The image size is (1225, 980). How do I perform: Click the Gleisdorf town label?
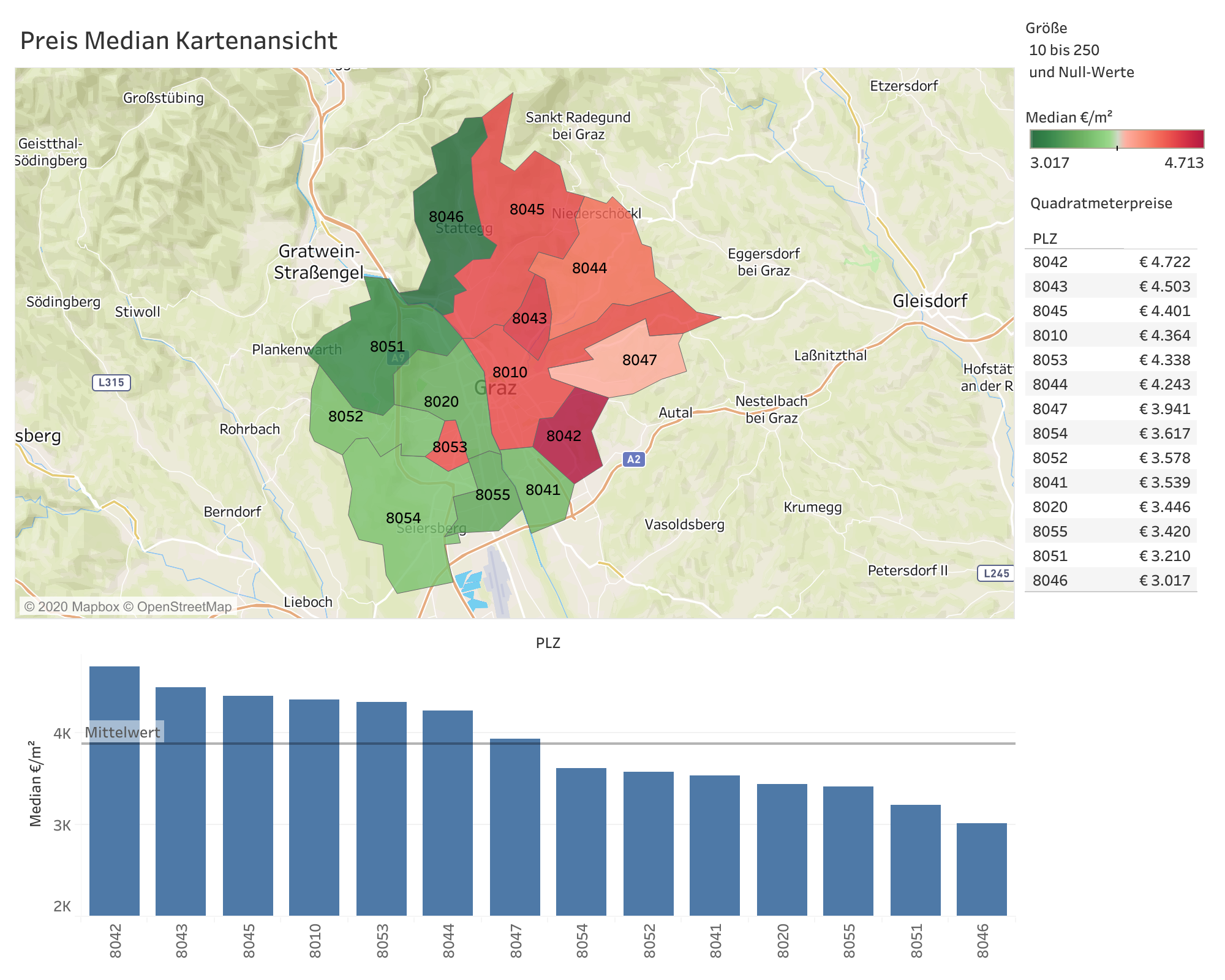[929, 301]
